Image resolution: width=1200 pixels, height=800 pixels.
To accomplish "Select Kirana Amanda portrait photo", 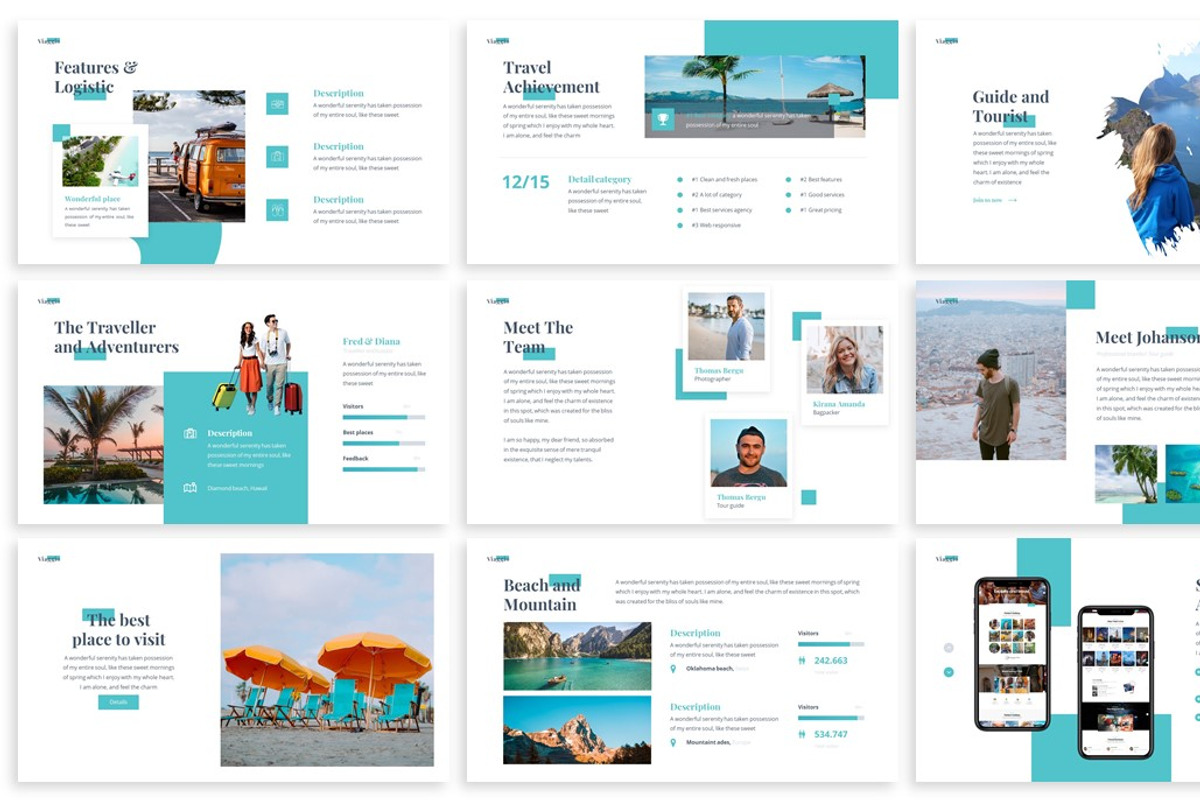I will [x=845, y=360].
